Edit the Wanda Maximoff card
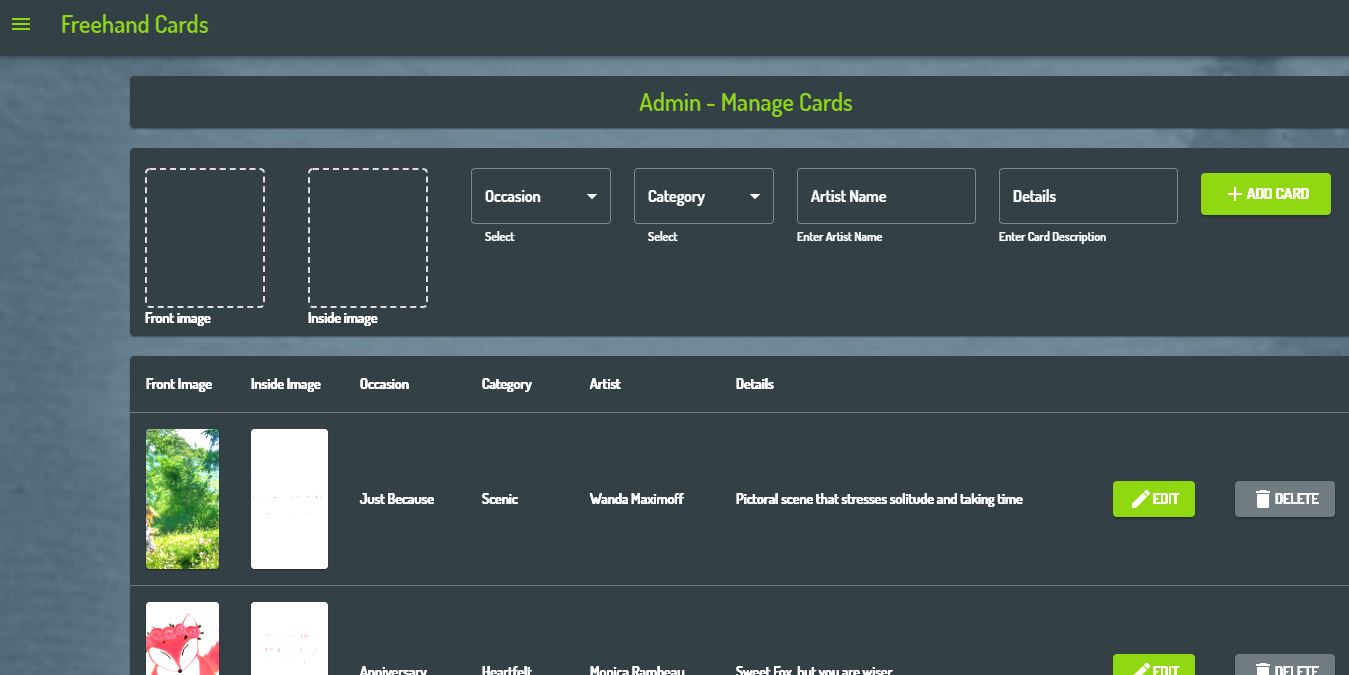The height and width of the screenshot is (675, 1349). [1153, 499]
